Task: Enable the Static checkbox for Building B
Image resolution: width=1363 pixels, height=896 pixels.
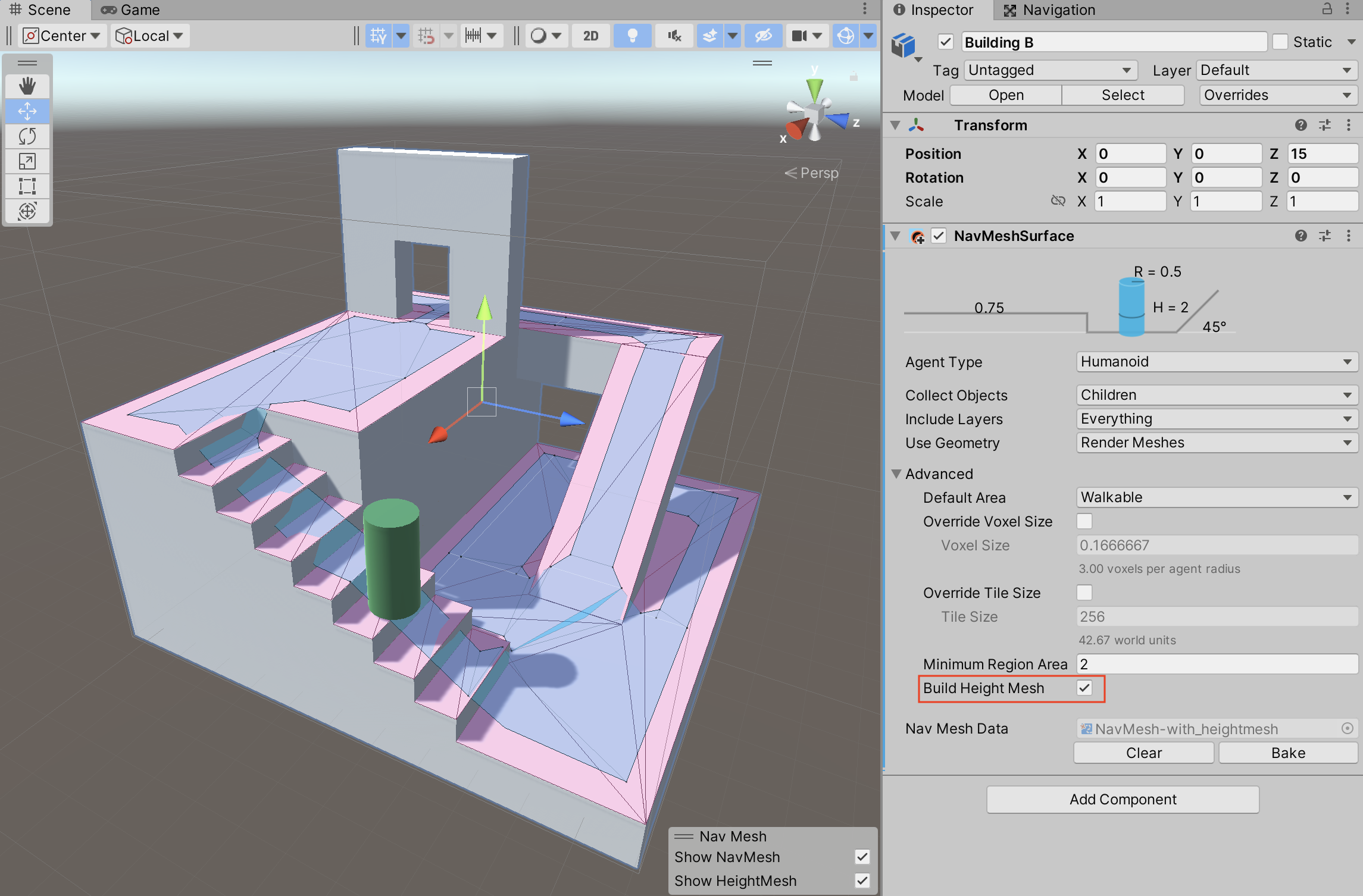Action: coord(1280,41)
